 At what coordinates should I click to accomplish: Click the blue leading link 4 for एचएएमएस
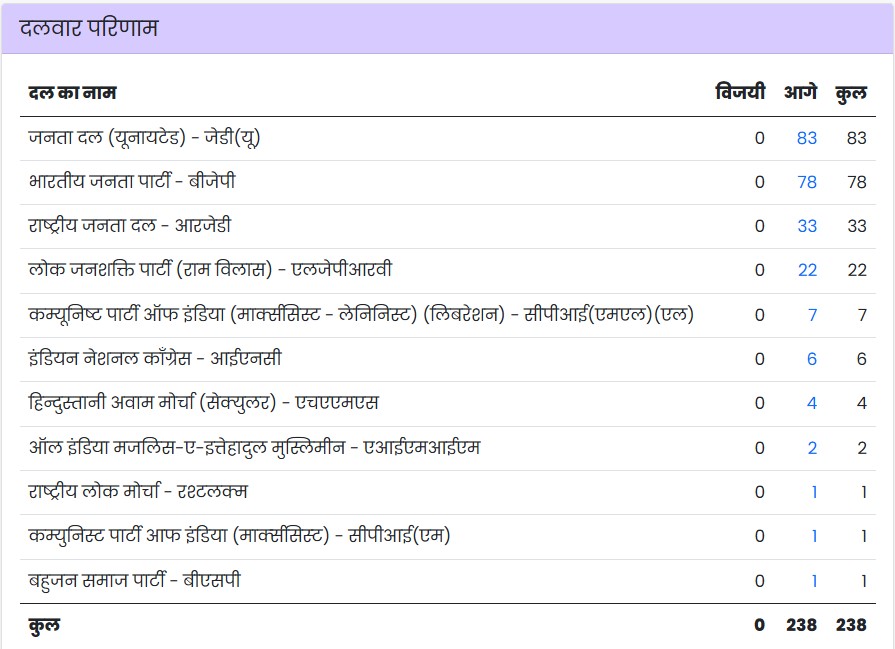pyautogui.click(x=812, y=403)
